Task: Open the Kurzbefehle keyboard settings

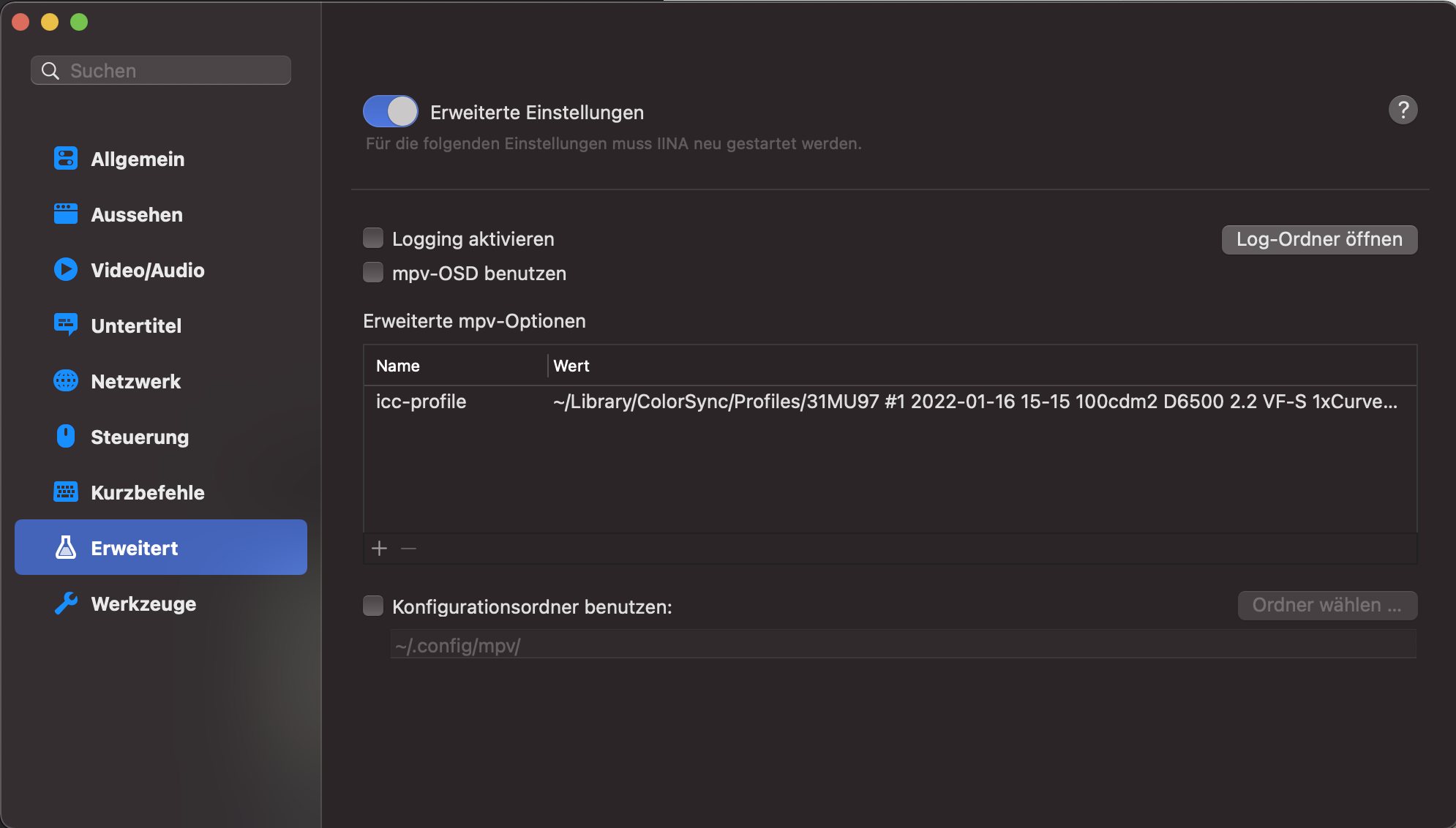Action: pyautogui.click(x=147, y=492)
